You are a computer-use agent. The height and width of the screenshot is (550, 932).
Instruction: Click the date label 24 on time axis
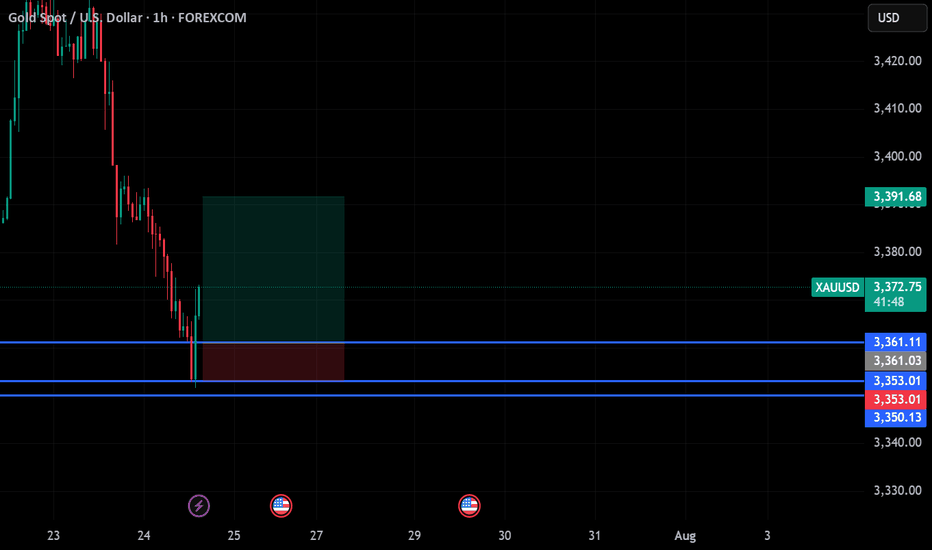click(144, 536)
